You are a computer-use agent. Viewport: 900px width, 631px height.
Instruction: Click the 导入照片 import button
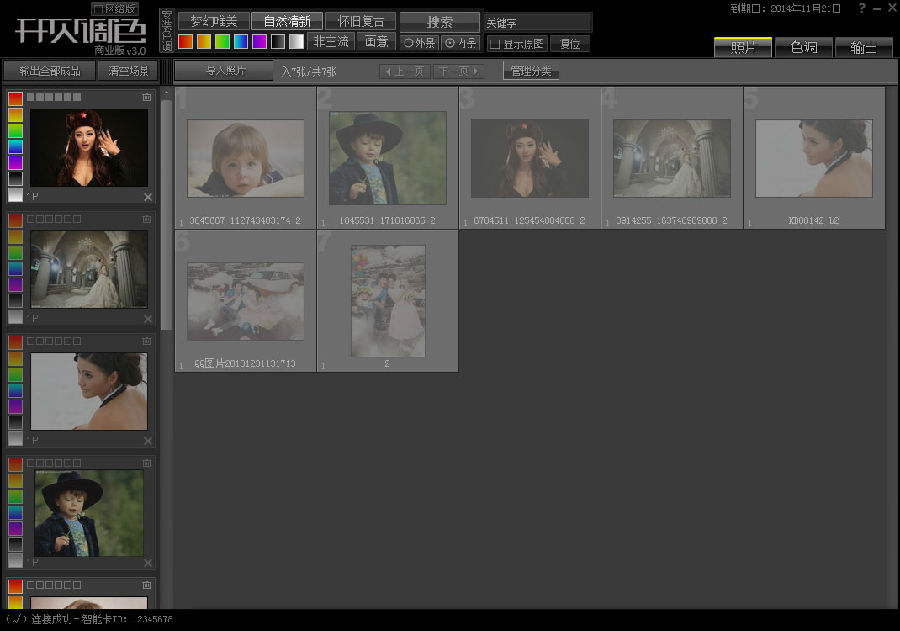(x=224, y=71)
